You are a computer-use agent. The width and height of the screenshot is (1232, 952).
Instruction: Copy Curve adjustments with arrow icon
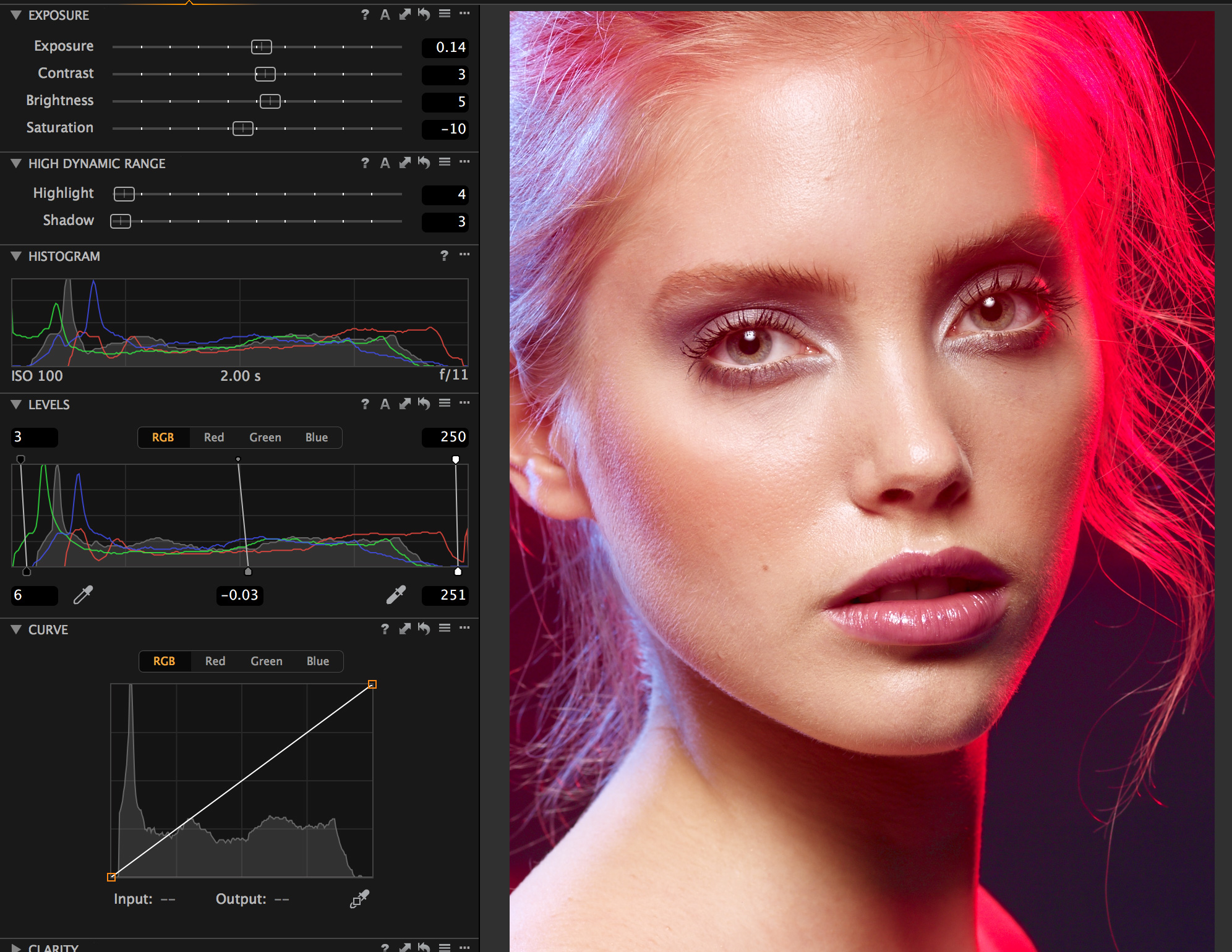pyautogui.click(x=404, y=629)
